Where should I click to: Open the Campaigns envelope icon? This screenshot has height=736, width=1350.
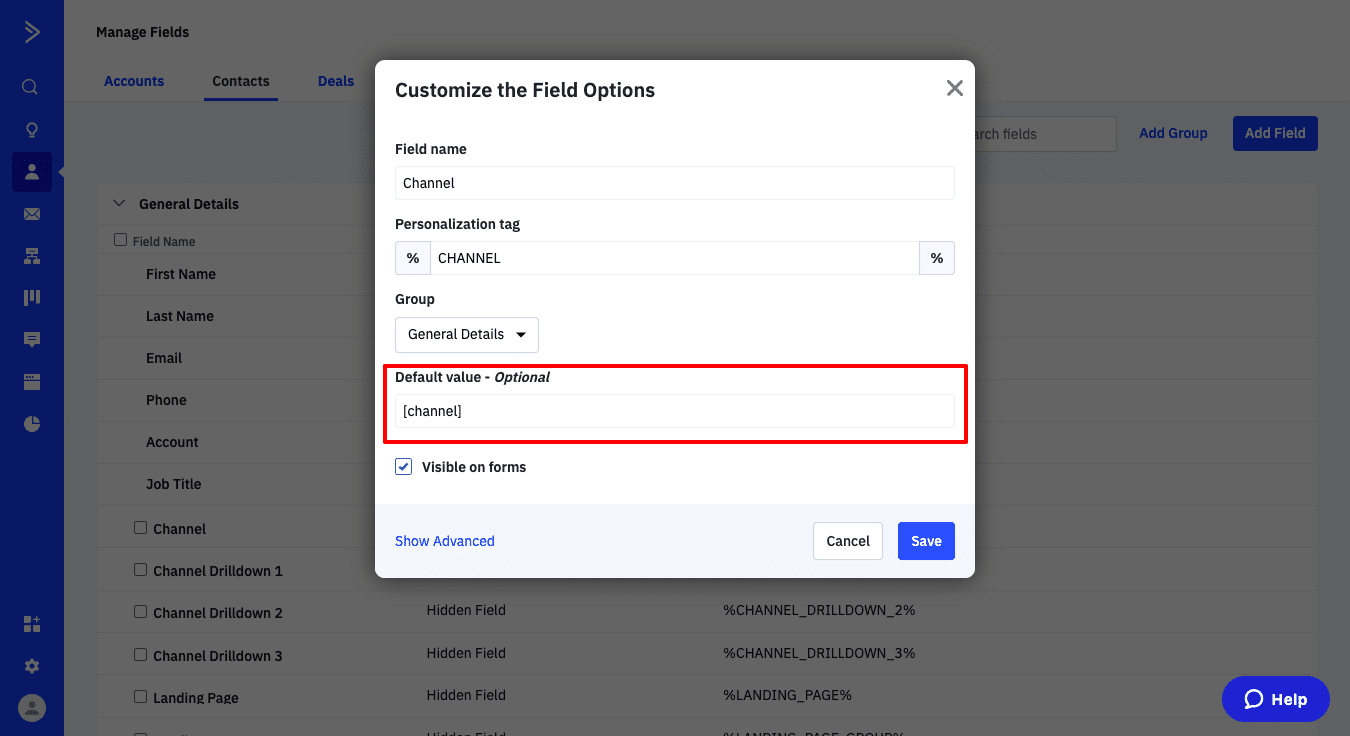(x=31, y=214)
